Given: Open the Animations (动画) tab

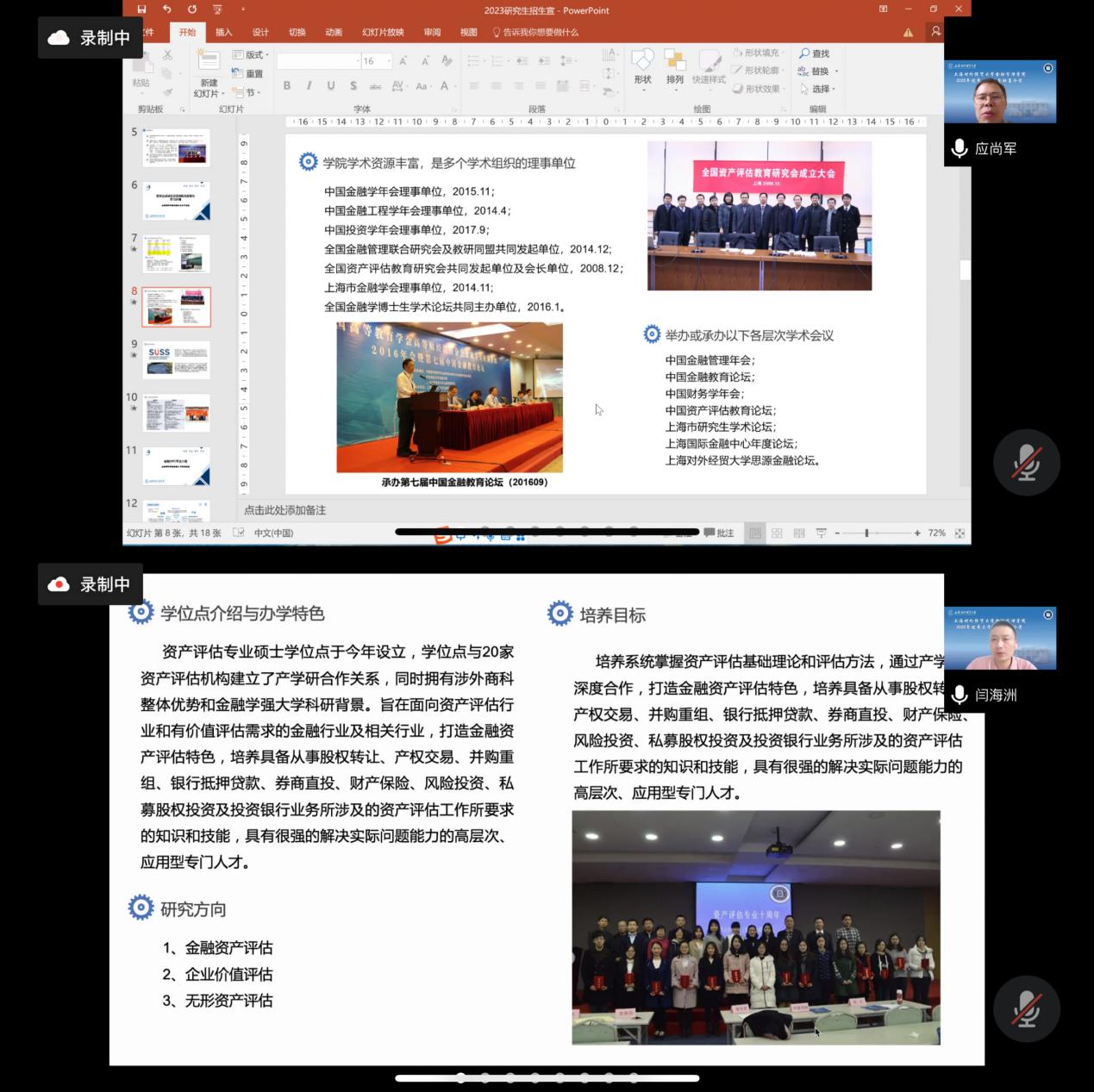Looking at the screenshot, I should (334, 33).
